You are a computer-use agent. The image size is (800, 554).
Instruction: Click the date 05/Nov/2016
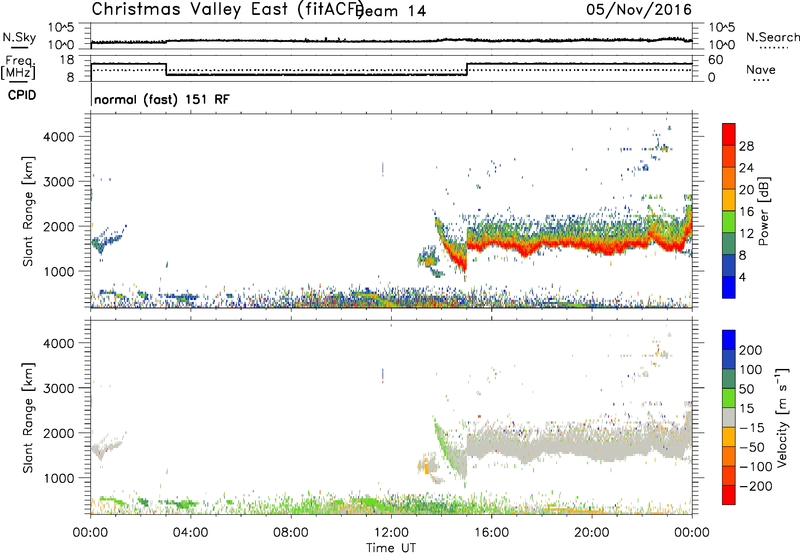click(639, 10)
